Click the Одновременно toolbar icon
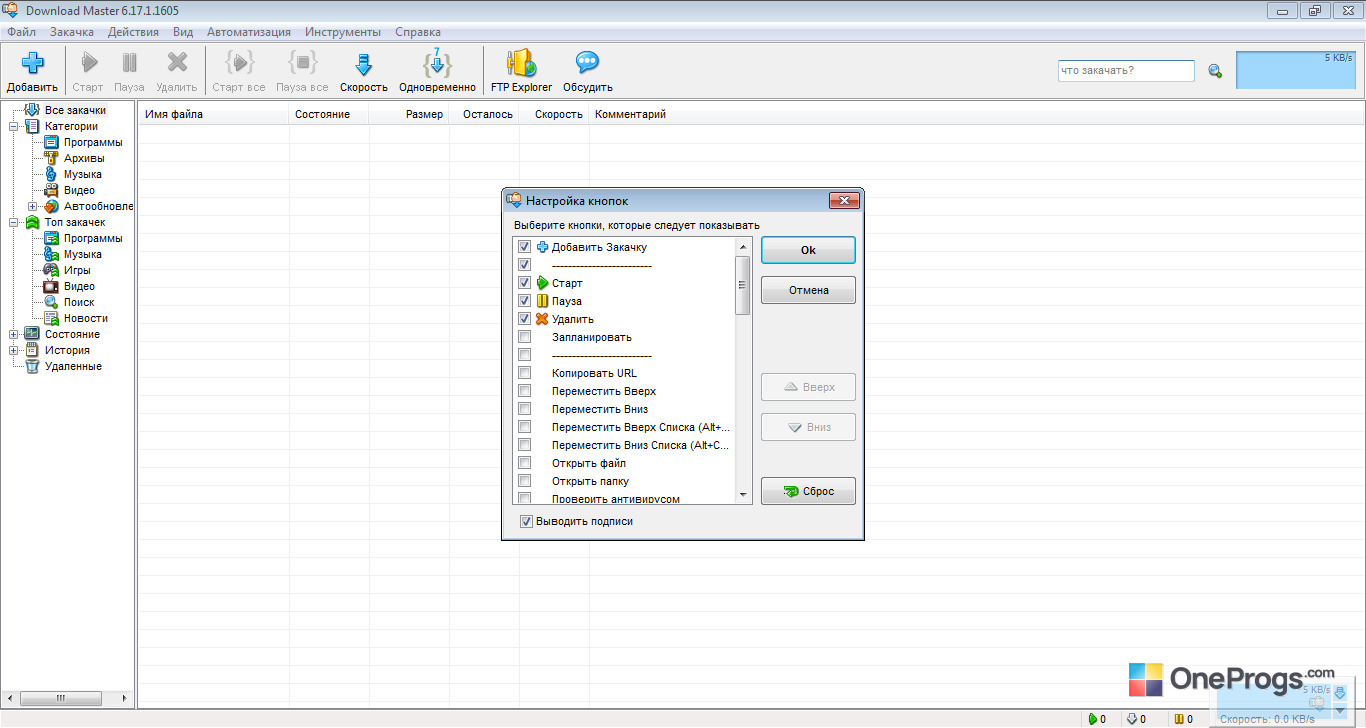This screenshot has height=728, width=1366. (437, 63)
